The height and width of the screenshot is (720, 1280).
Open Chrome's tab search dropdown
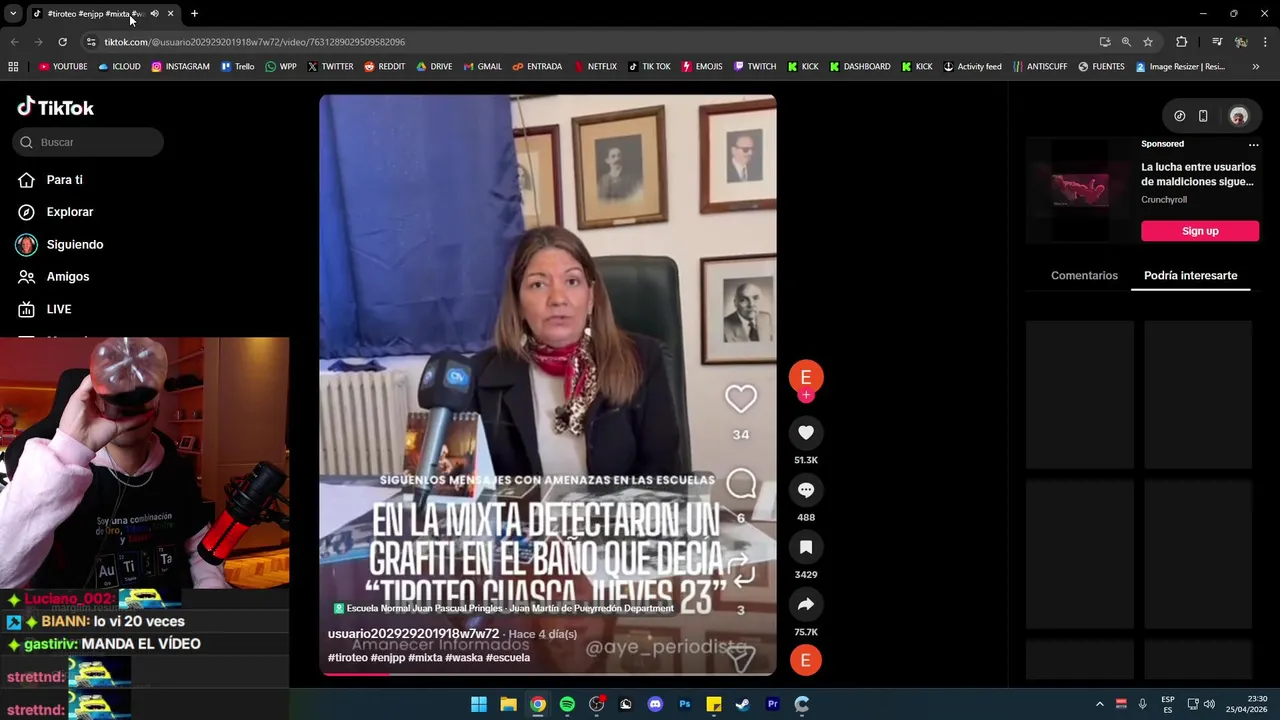point(13,13)
